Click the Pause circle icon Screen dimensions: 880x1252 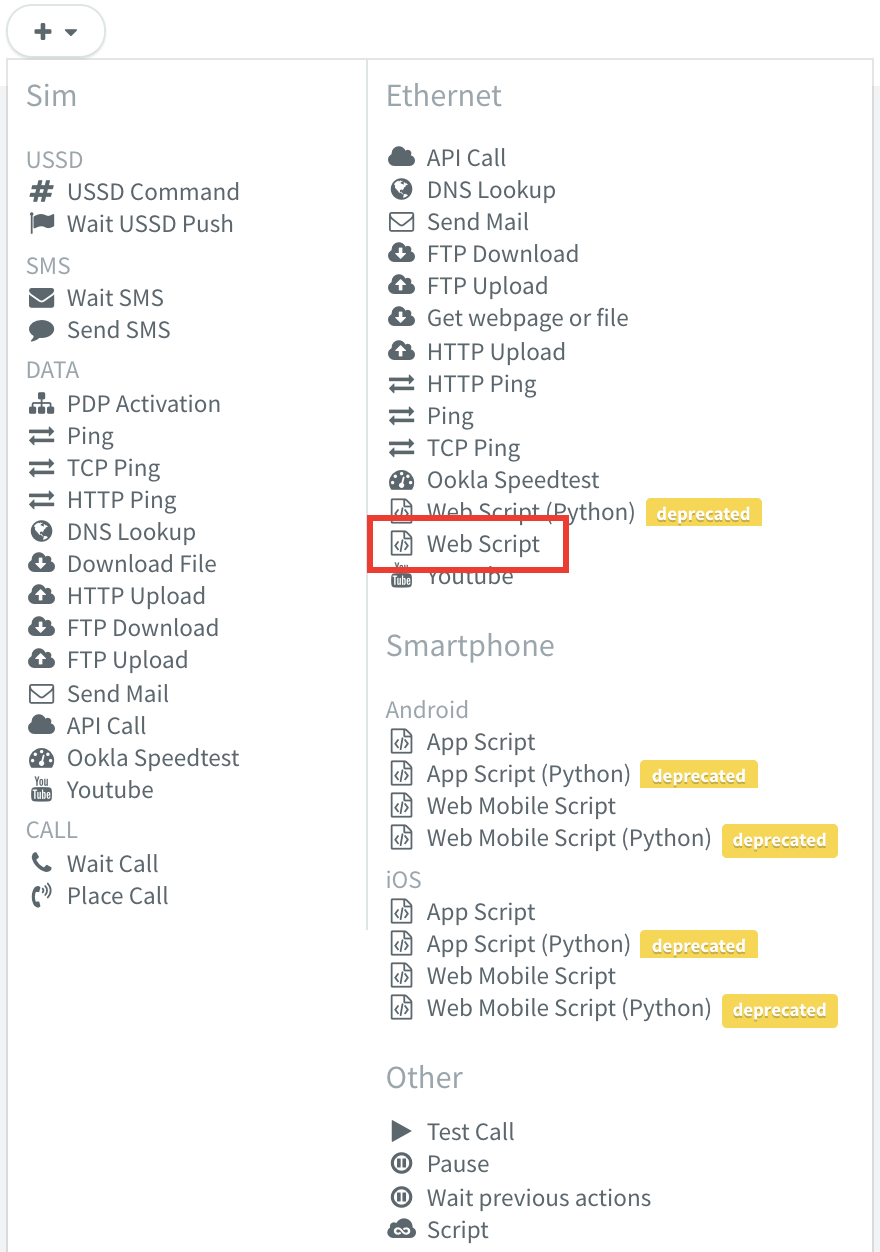tap(401, 1164)
